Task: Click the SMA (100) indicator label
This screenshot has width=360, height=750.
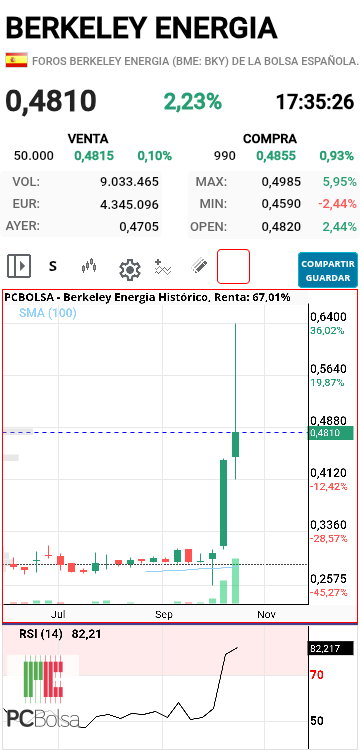Action: click(48, 313)
